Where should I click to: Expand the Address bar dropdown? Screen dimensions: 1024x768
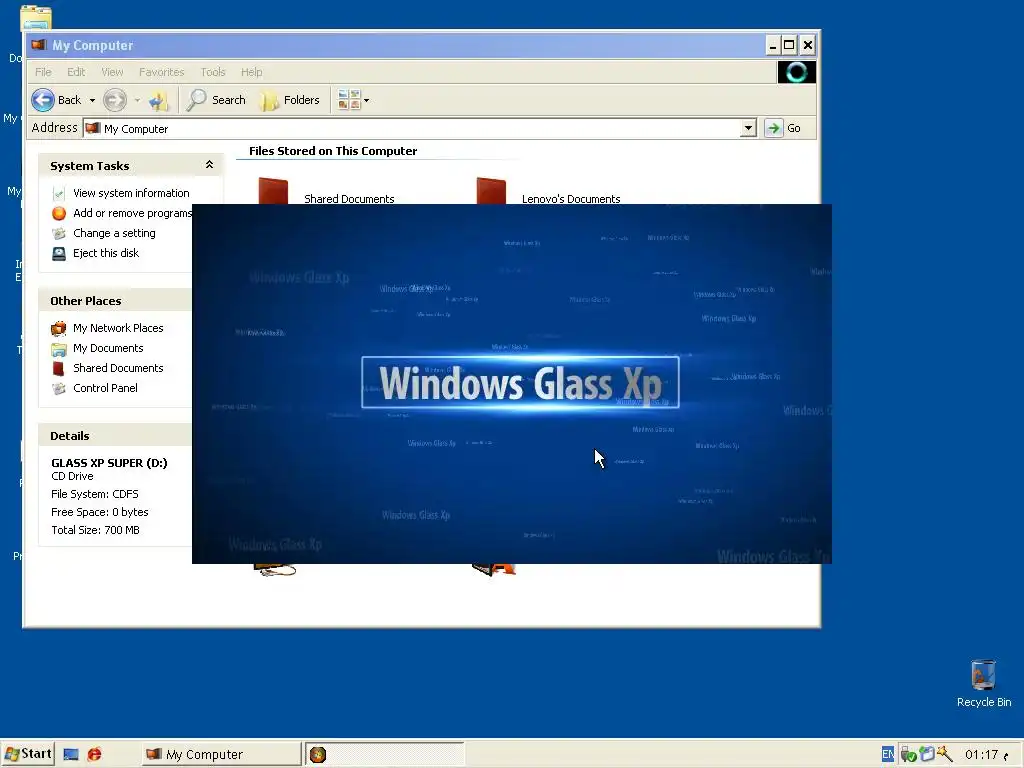pos(749,128)
